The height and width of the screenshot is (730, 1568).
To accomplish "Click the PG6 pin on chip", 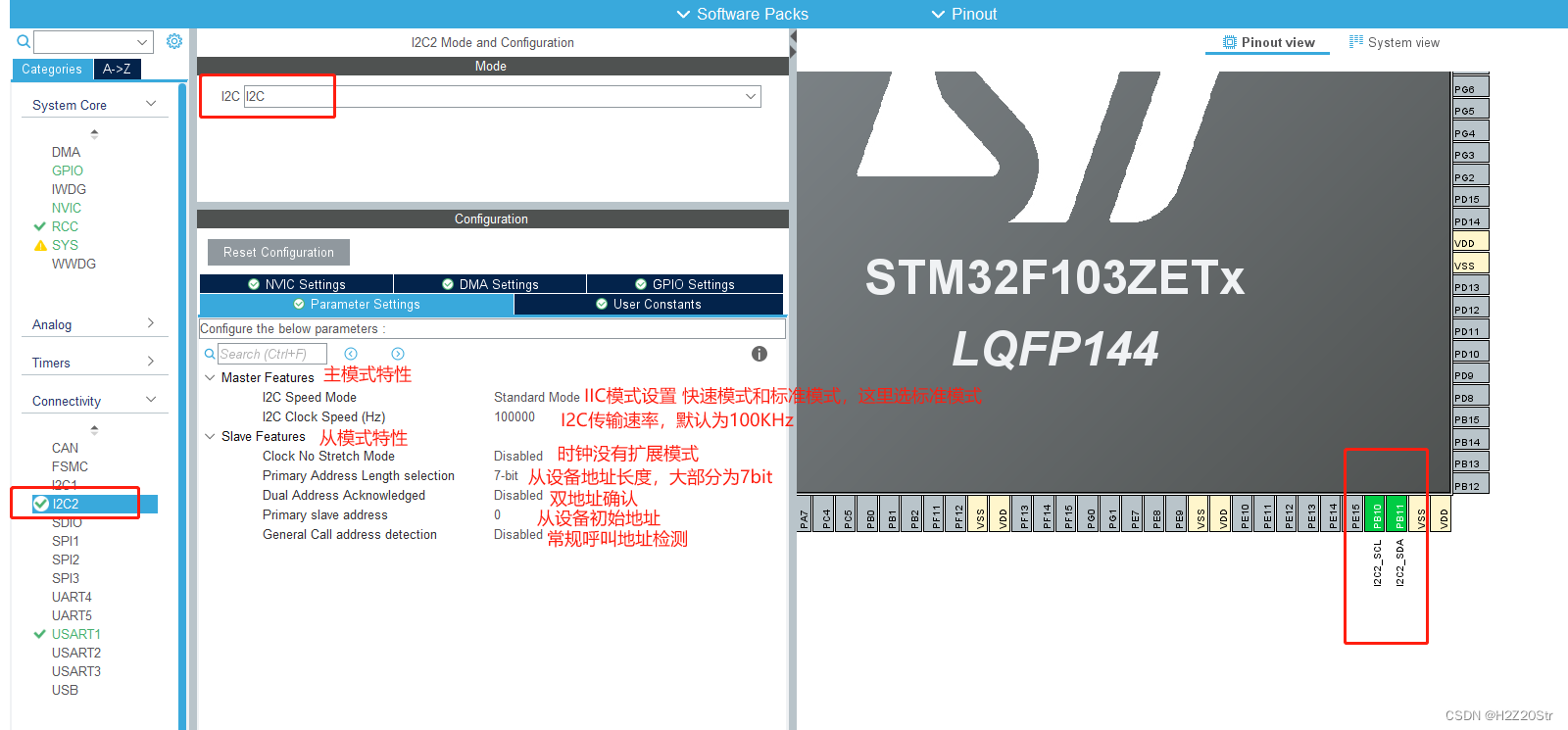I will pos(1470,88).
